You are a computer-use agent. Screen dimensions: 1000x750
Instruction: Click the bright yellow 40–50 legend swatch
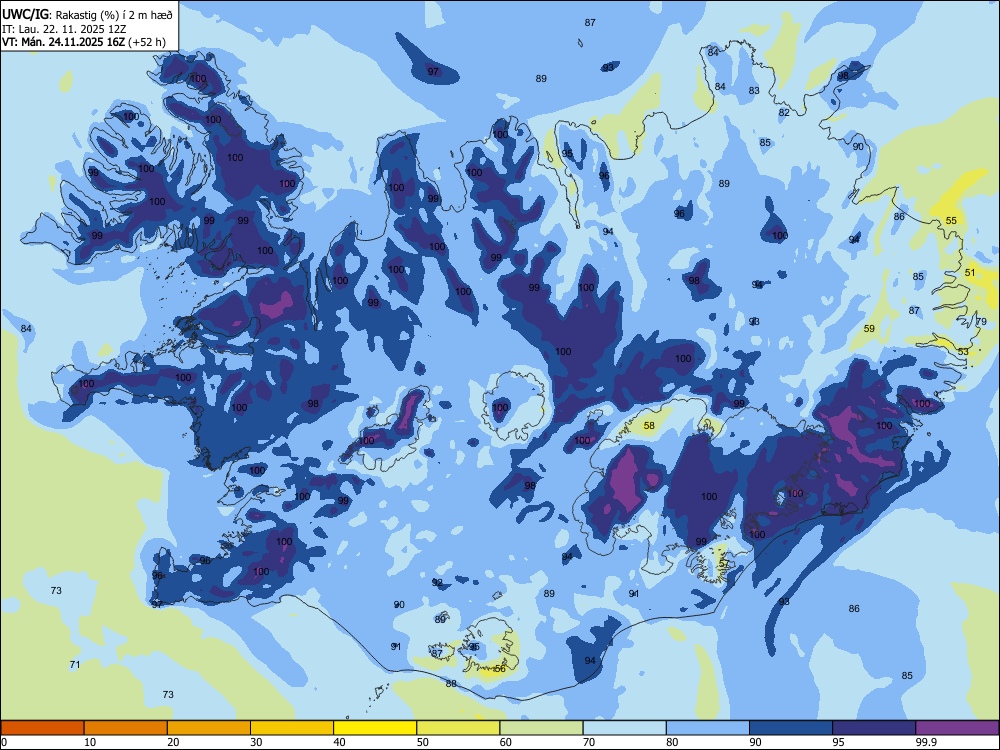(x=375, y=728)
